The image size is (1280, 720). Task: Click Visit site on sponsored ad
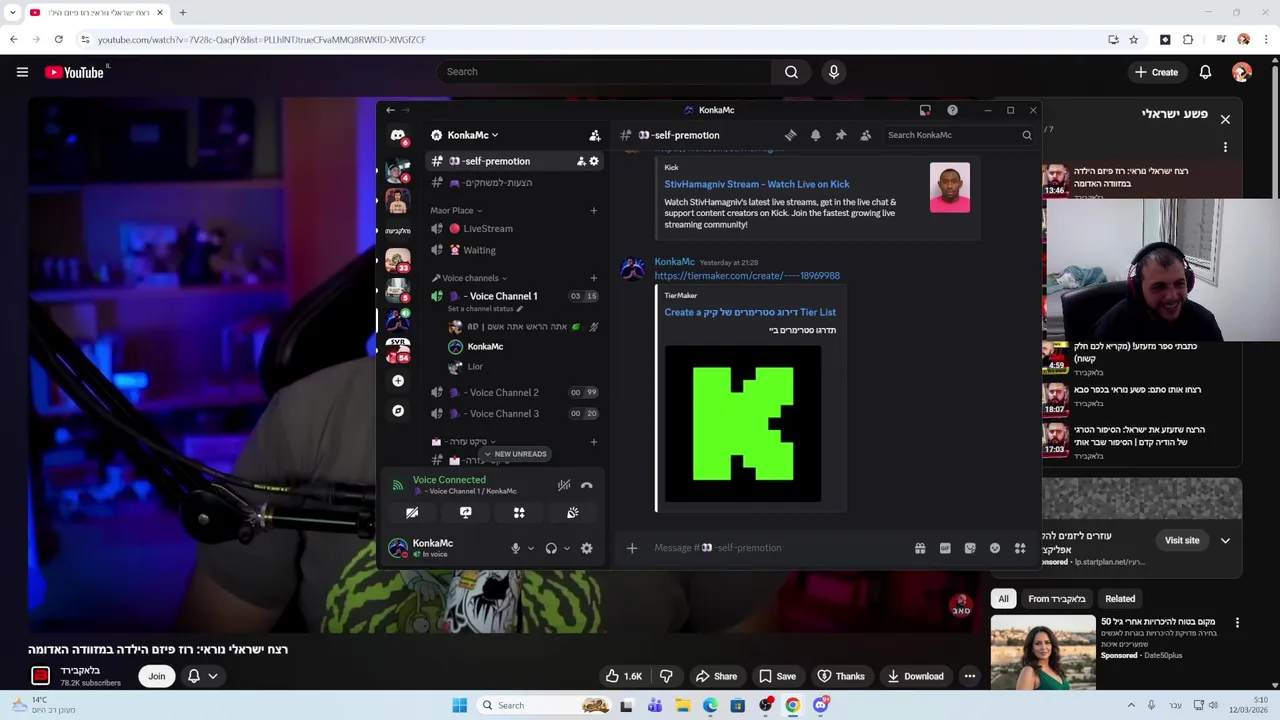pyautogui.click(x=1182, y=541)
